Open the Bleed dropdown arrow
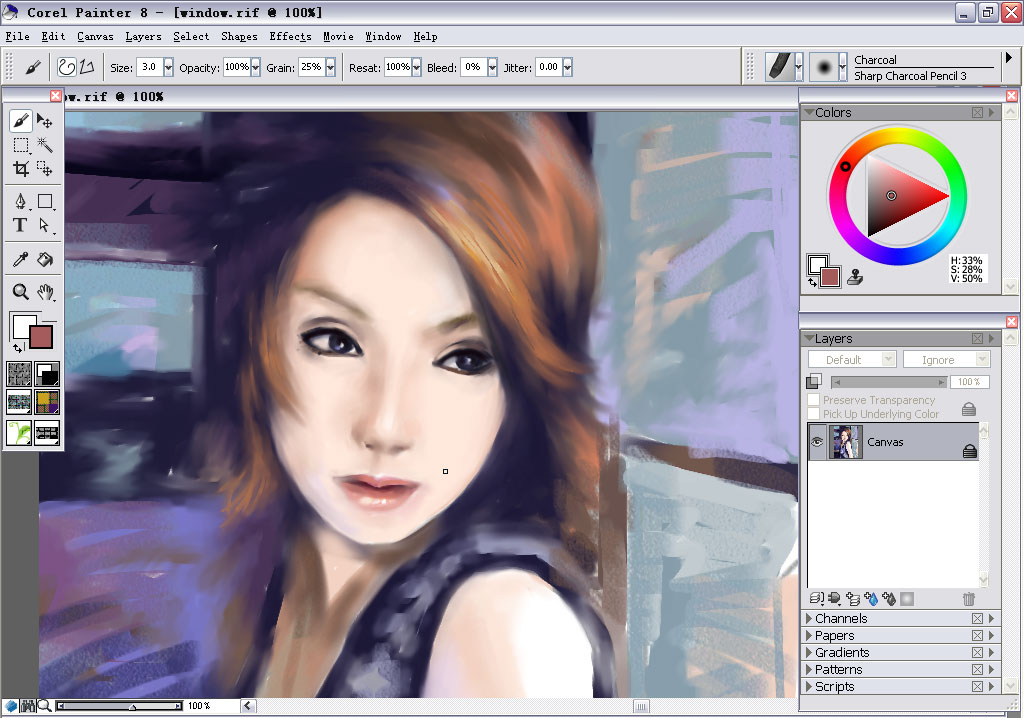The height and width of the screenshot is (718, 1024). pyautogui.click(x=492, y=67)
